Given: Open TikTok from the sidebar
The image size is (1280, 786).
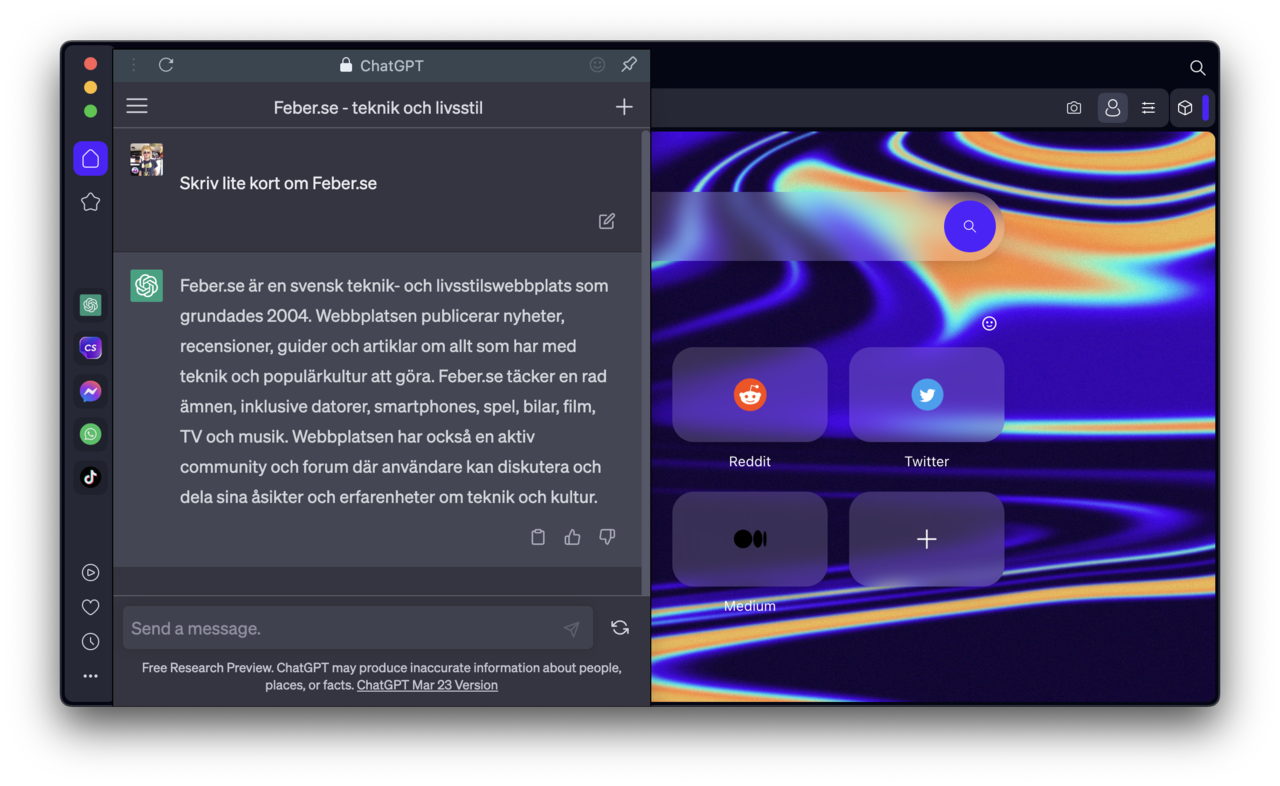Looking at the screenshot, I should [91, 477].
